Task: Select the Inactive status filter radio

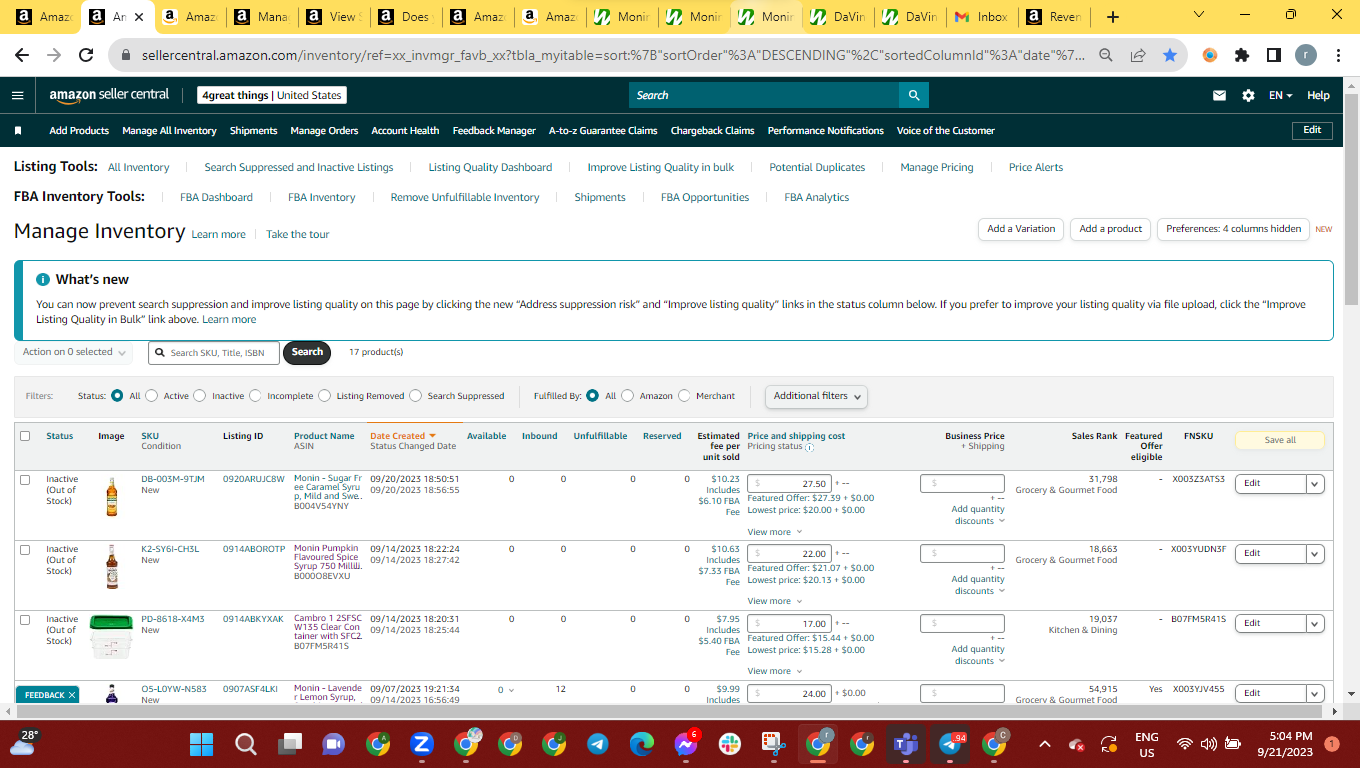Action: pyautogui.click(x=200, y=396)
